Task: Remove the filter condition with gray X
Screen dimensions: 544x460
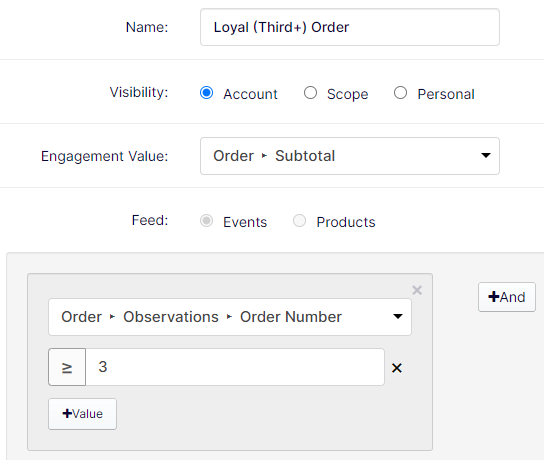Action: click(x=417, y=290)
